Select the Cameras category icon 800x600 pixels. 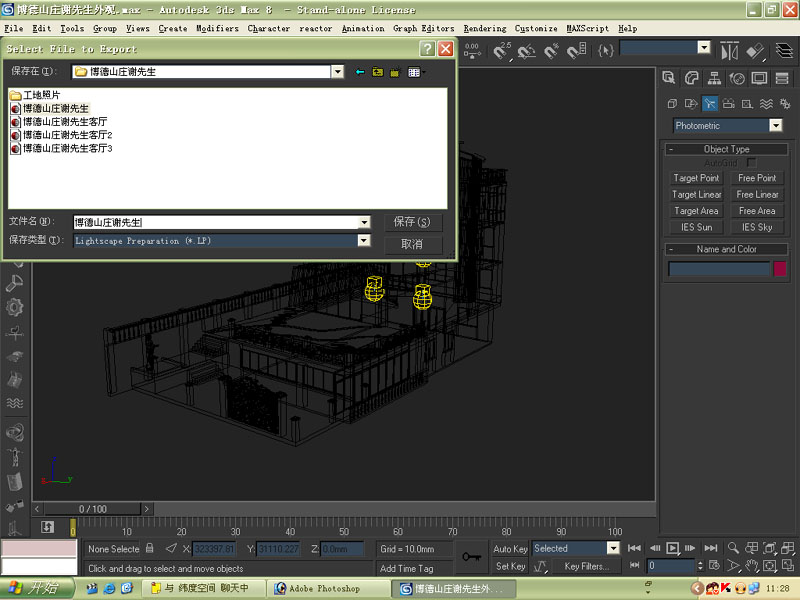(x=729, y=104)
